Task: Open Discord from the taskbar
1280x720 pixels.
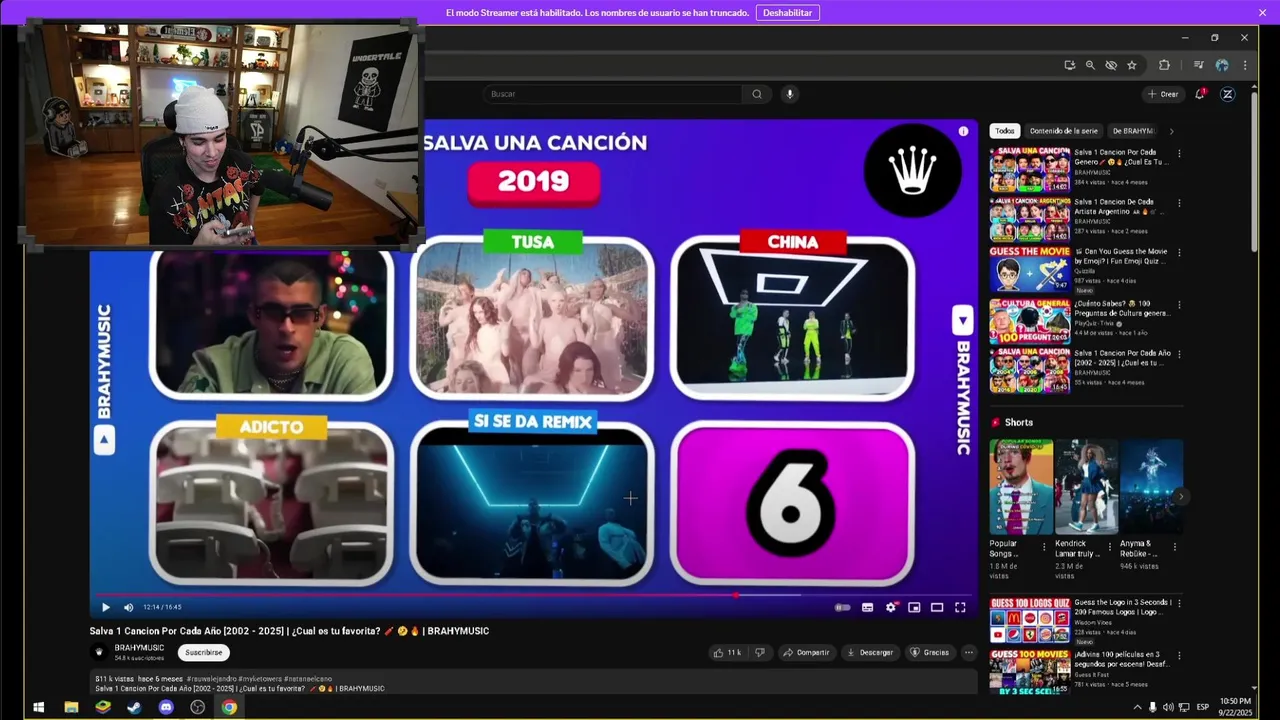Action: pyautogui.click(x=166, y=707)
